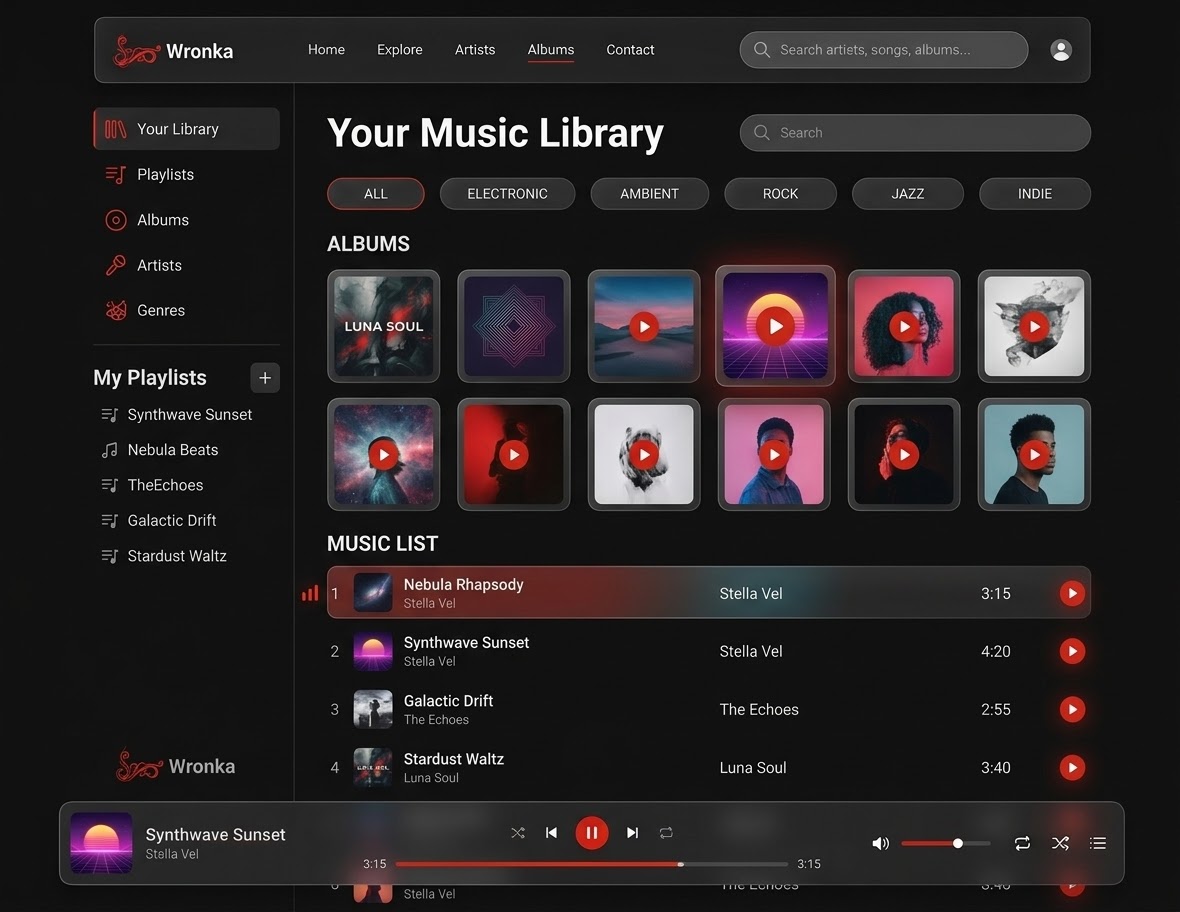Play the mountain lake album

644,327
